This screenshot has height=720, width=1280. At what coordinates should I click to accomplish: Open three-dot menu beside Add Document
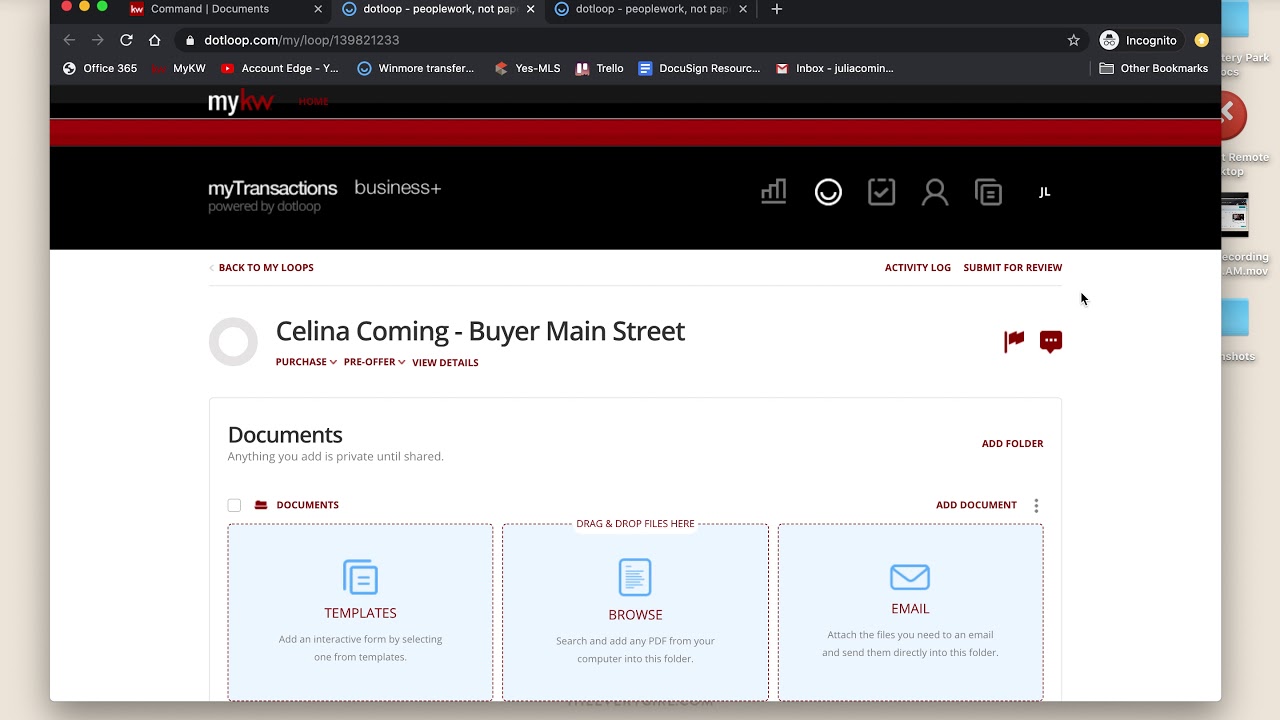1036,506
